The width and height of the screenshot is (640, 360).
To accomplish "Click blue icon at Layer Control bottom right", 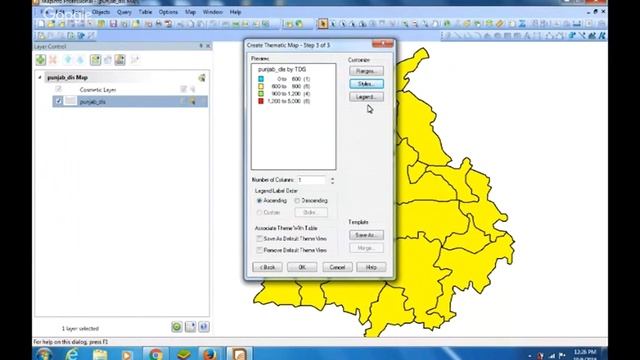I will click(x=204, y=327).
